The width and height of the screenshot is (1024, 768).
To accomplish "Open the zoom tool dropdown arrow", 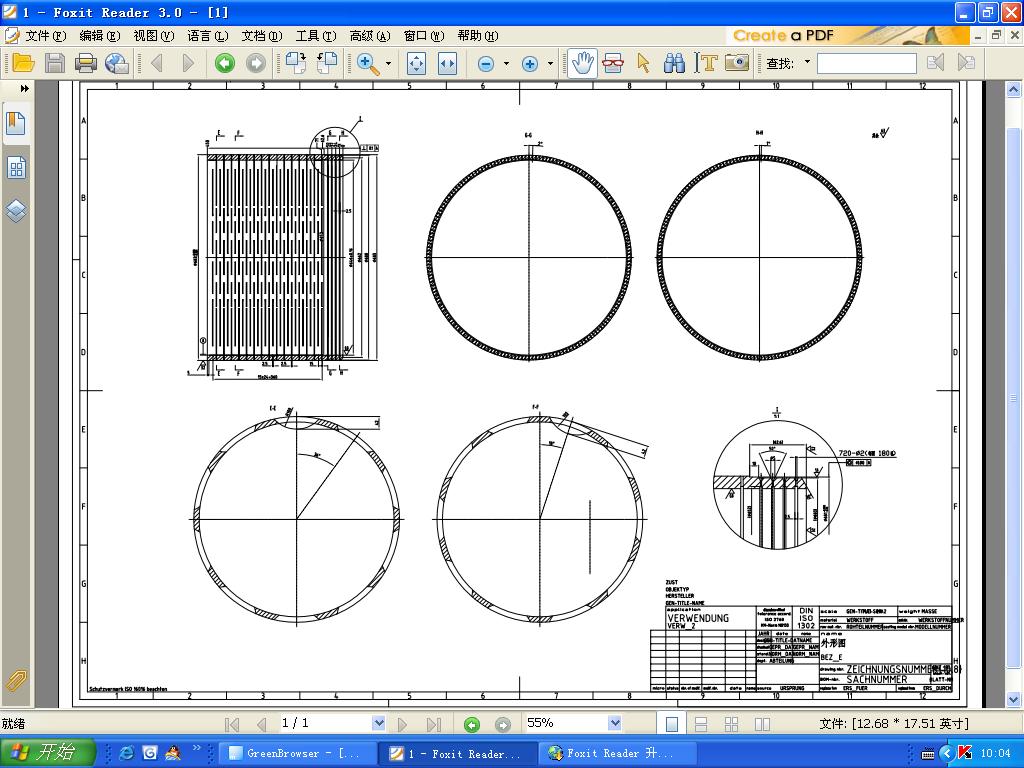I will (389, 63).
